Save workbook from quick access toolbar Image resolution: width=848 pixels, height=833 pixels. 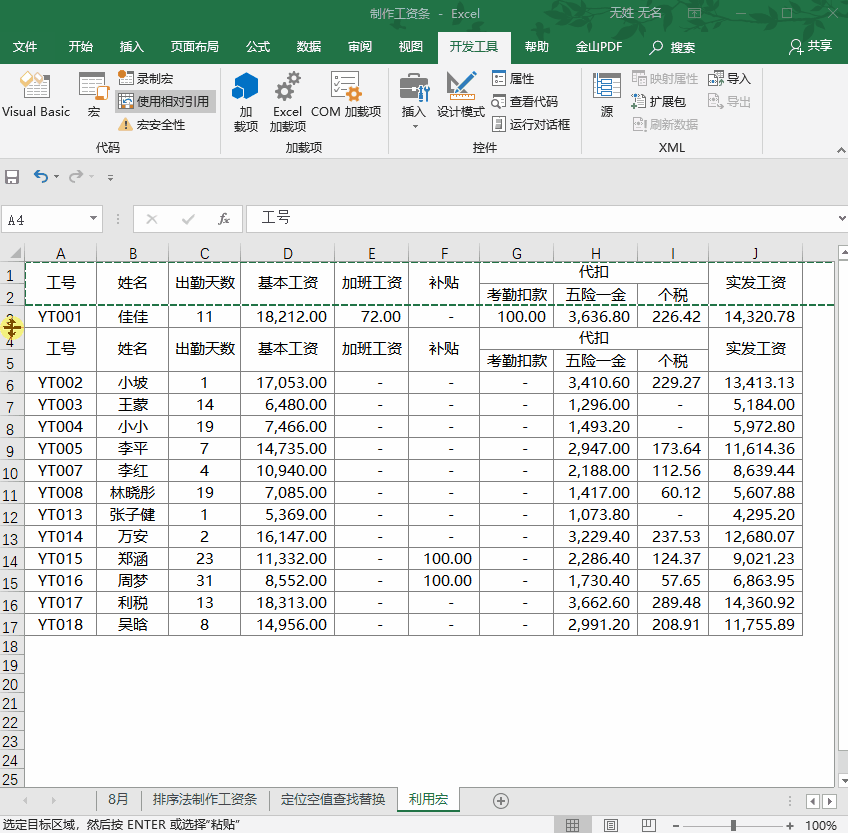[12, 177]
